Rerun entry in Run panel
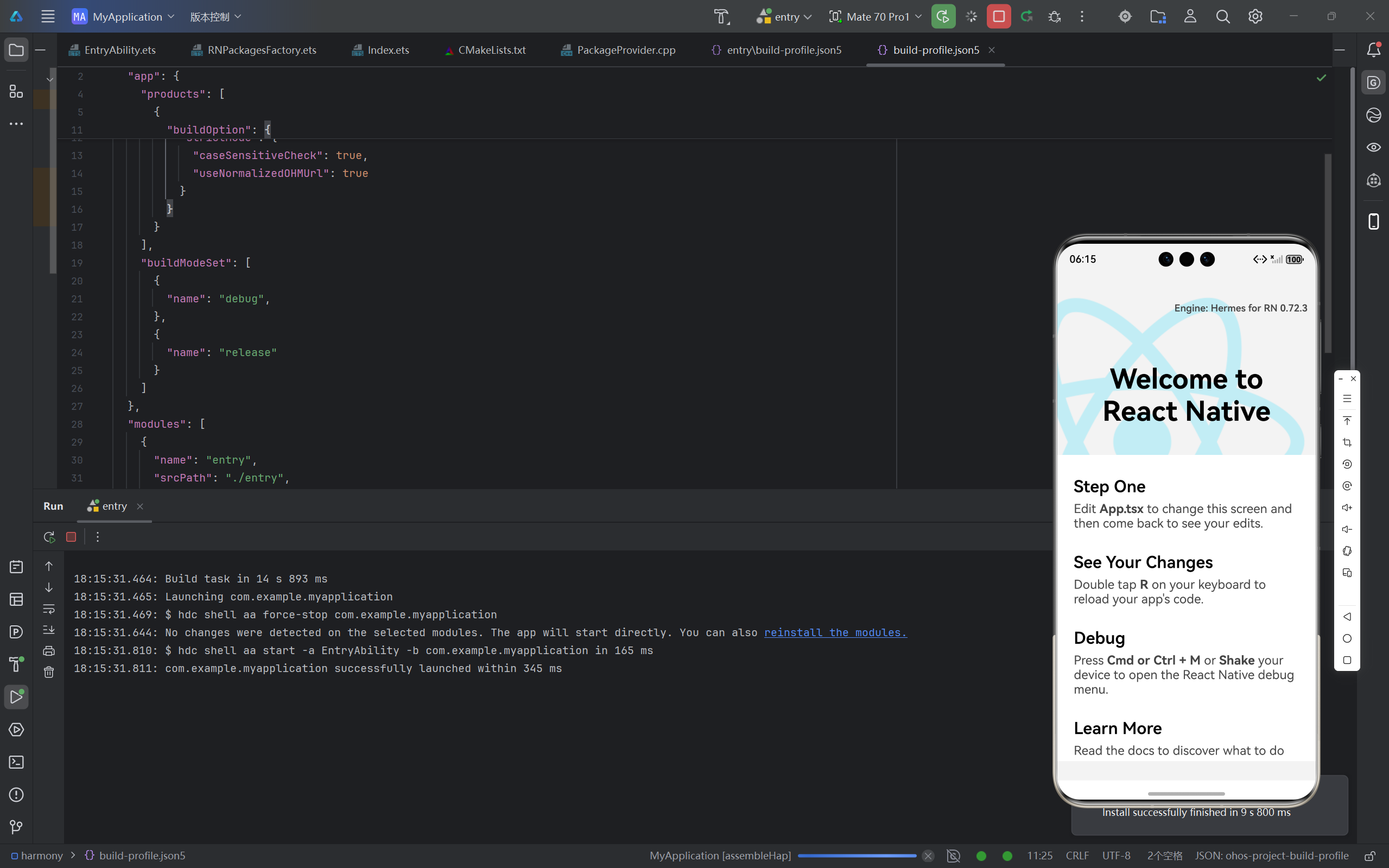Viewport: 1389px width, 868px height. click(49, 537)
